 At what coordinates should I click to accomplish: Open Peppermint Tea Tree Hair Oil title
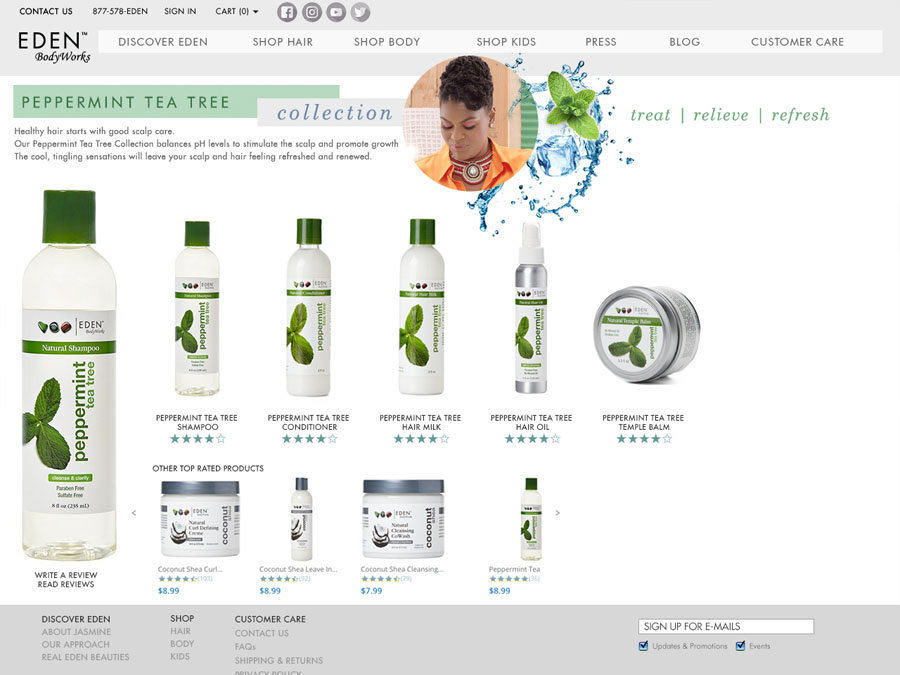[x=532, y=422]
